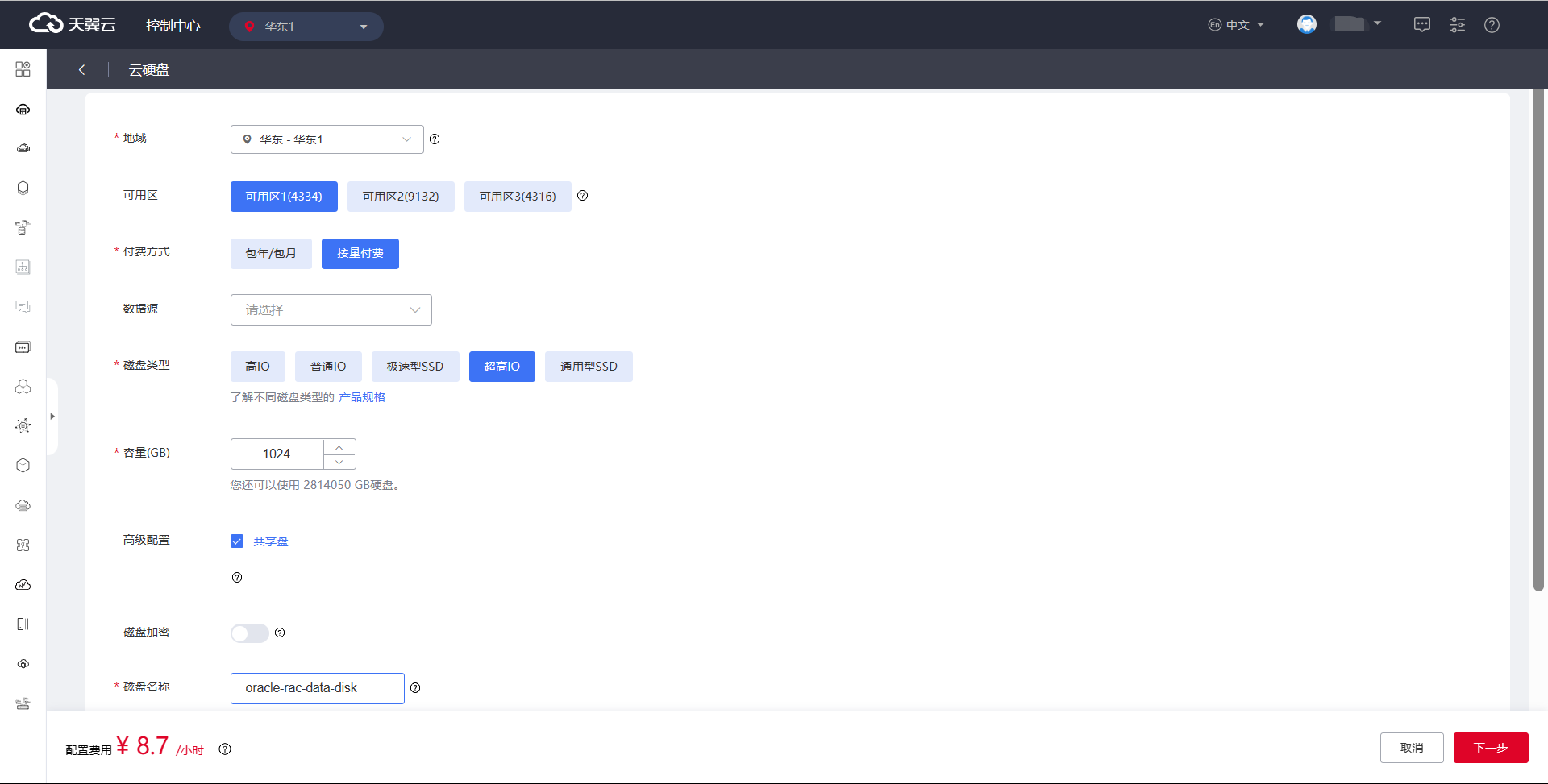Click the text 了解不同磁盘类型的
1548x784 pixels.
282,397
